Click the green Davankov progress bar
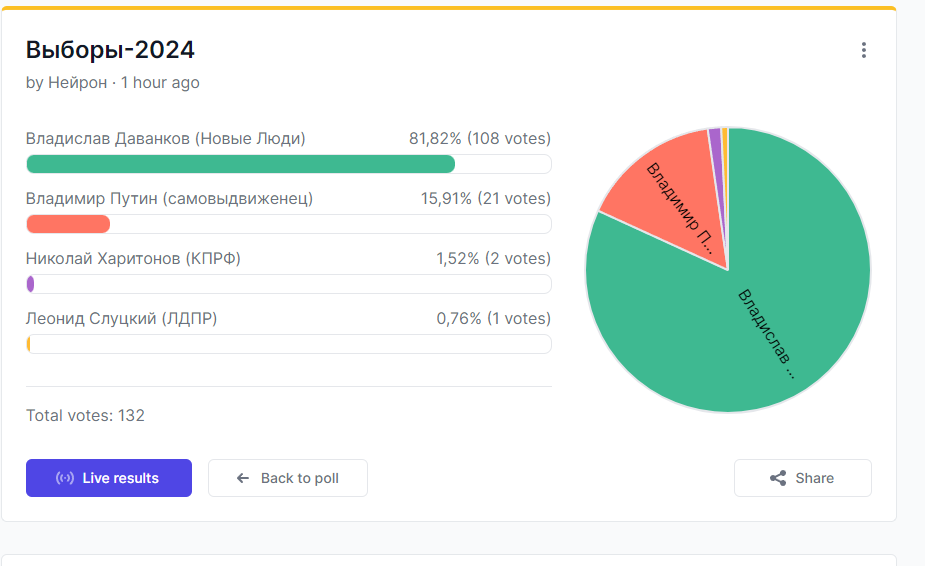This screenshot has width=925, height=566. tap(240, 164)
